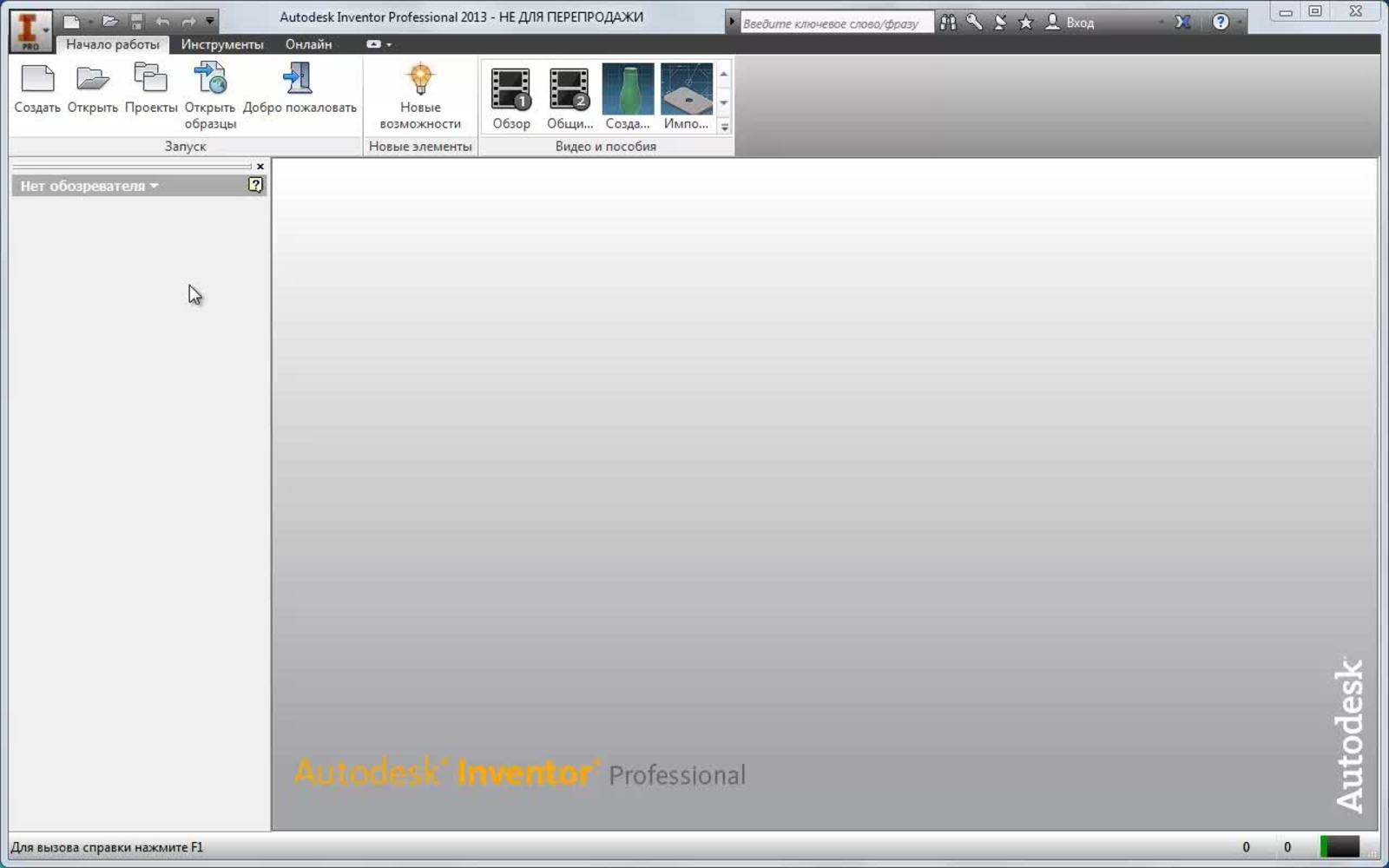Click the Undo arrow icon
Screen dimensions: 1389x868
click(x=162, y=22)
